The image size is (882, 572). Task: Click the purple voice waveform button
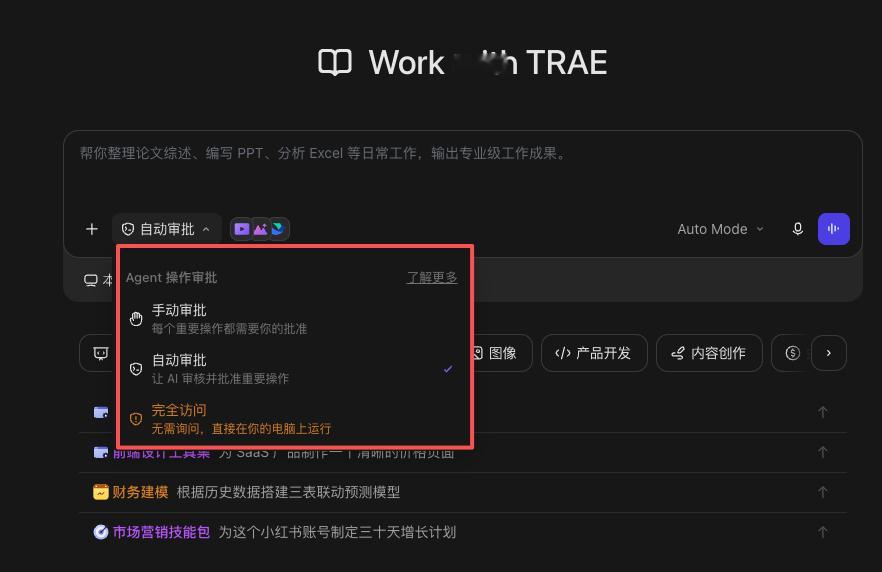point(834,229)
